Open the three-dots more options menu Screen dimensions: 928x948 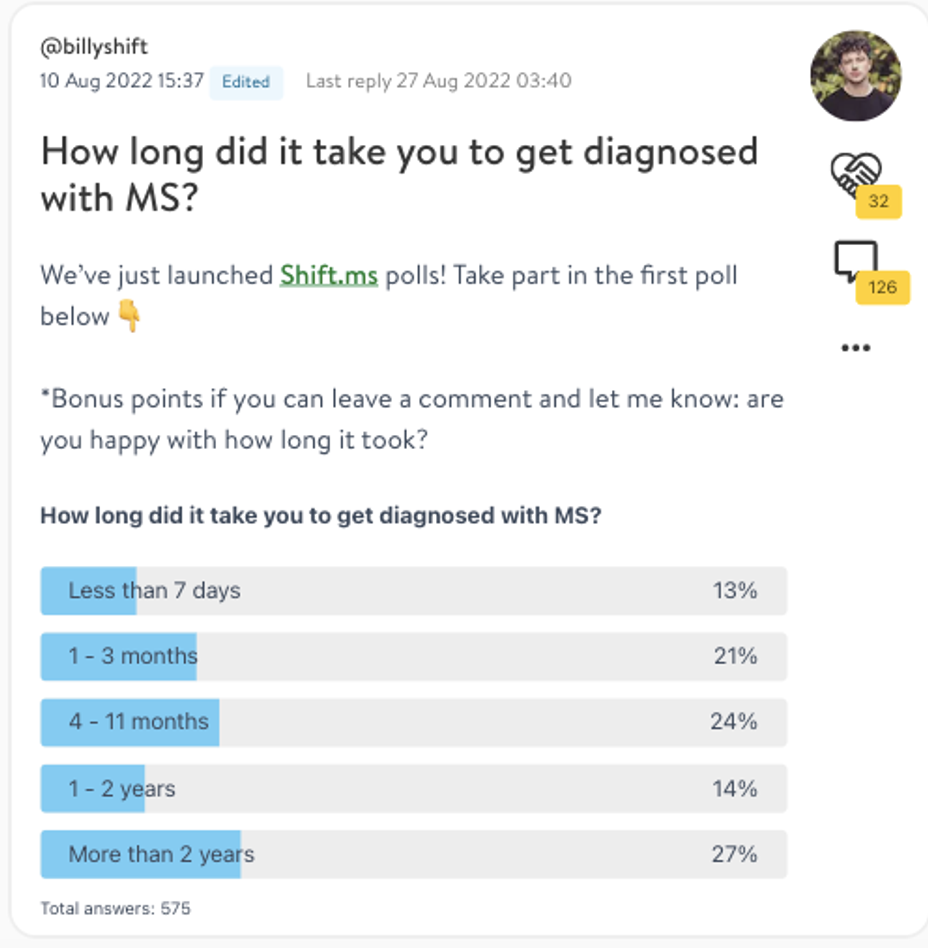(855, 348)
